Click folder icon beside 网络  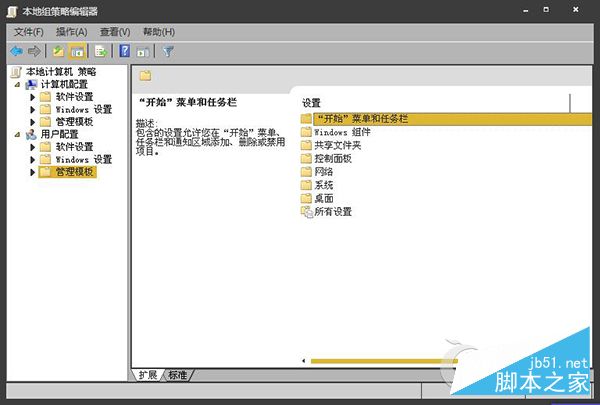click(306, 172)
